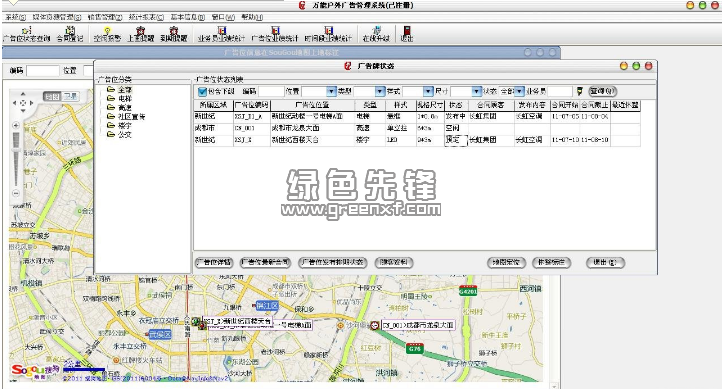722x389 pixels.
Task: Click the map zoom slider track
Action: tap(16, 159)
